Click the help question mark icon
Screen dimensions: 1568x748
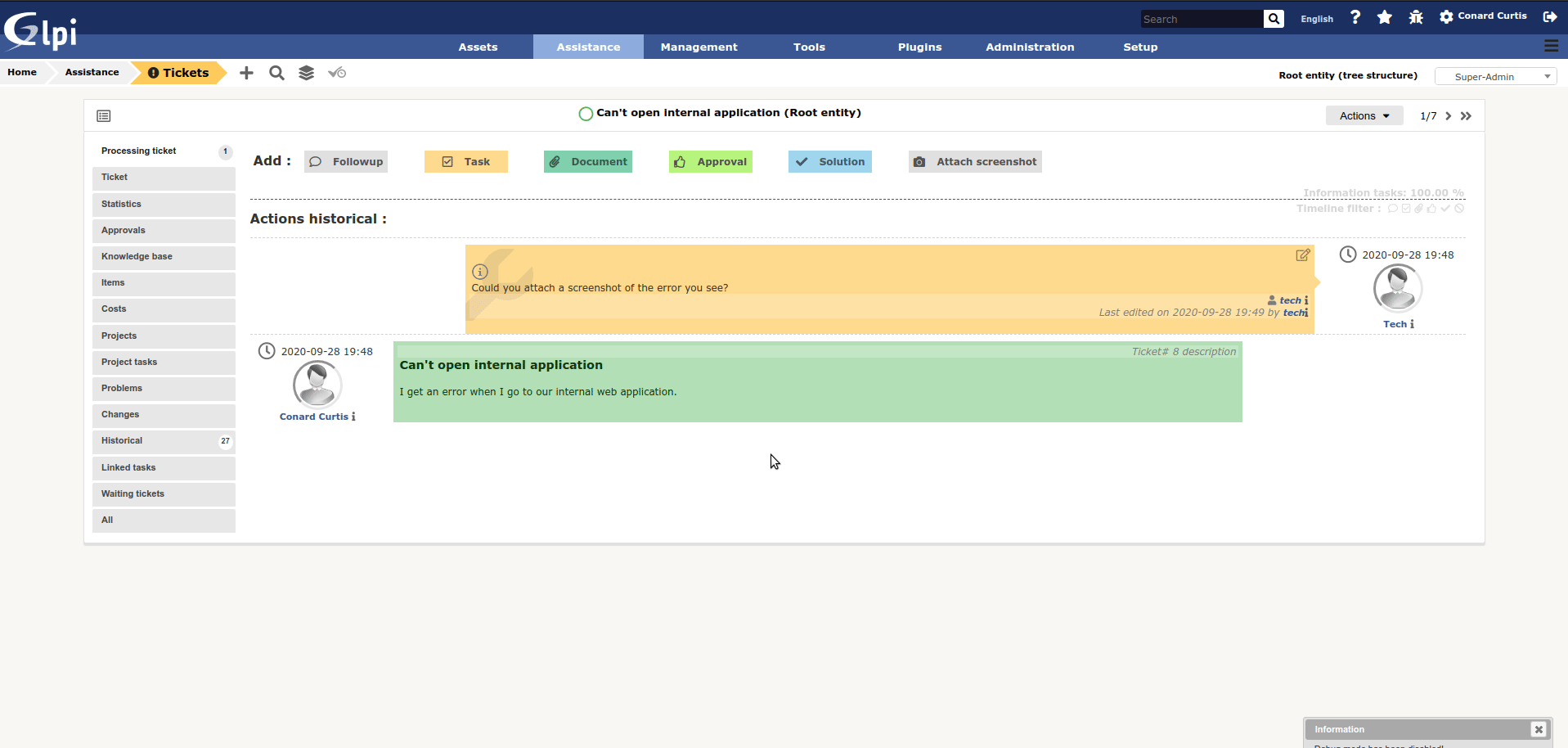1355,17
